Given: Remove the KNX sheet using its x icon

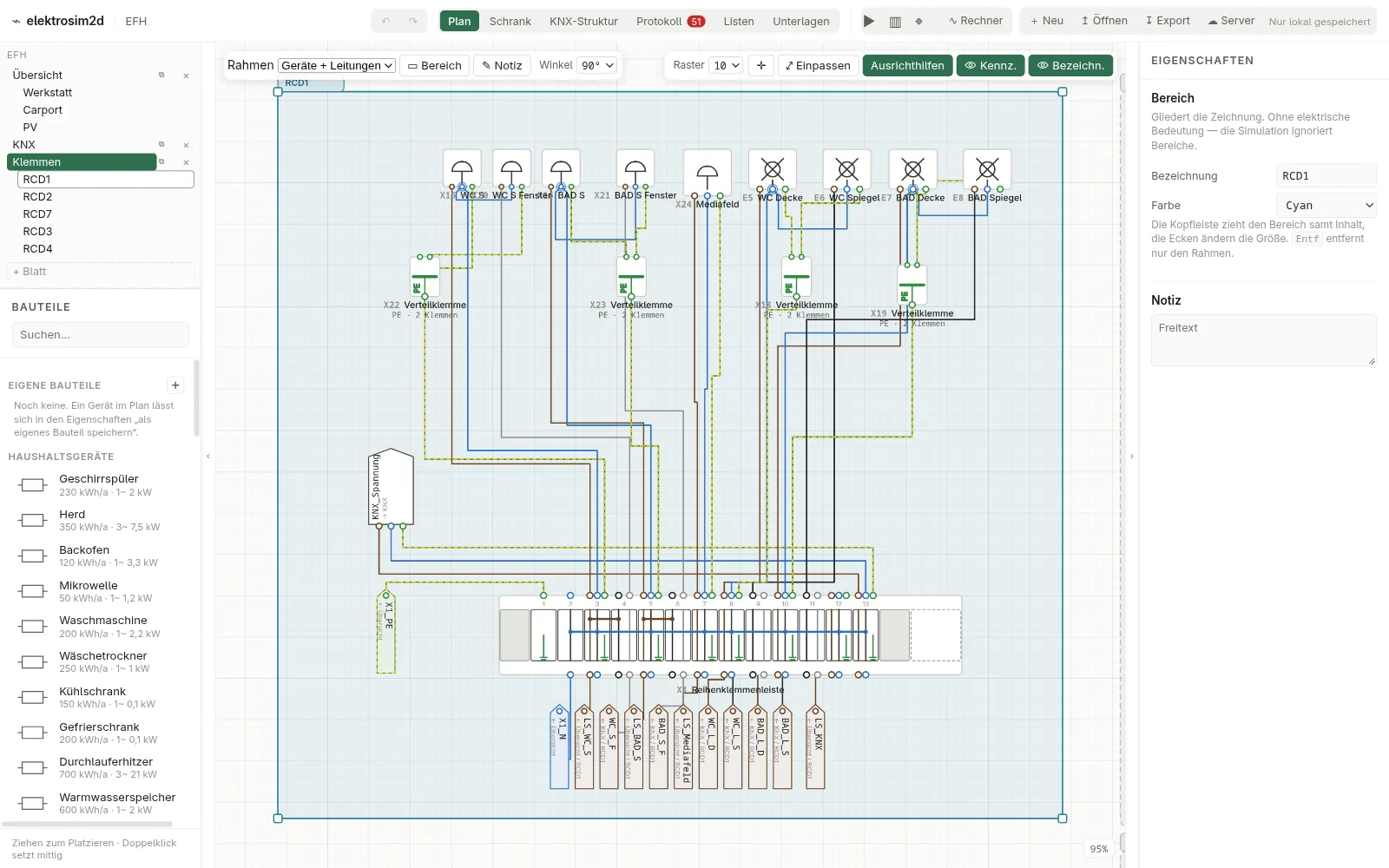Looking at the screenshot, I should click(x=186, y=145).
